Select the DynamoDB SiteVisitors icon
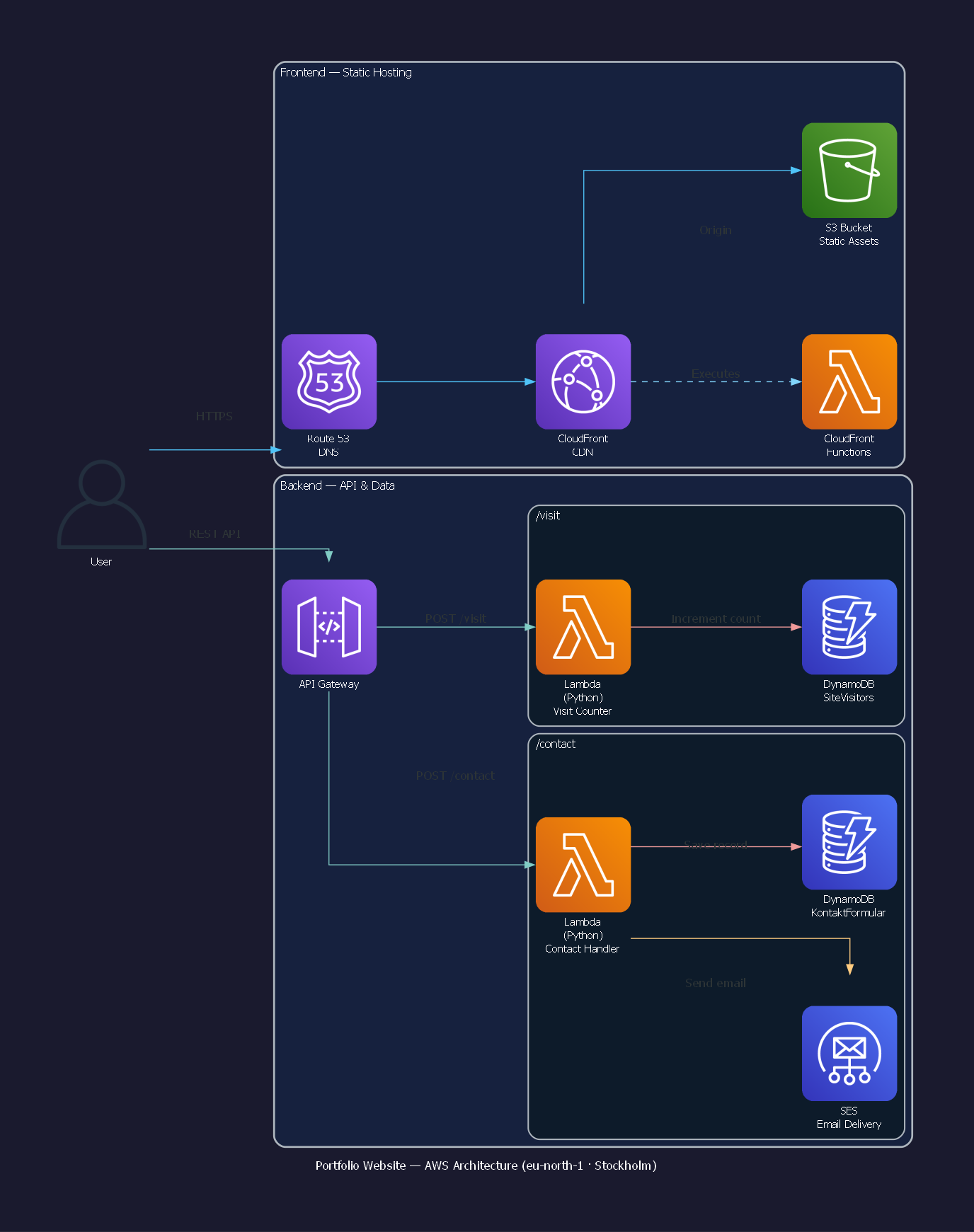974x1232 pixels. (849, 627)
